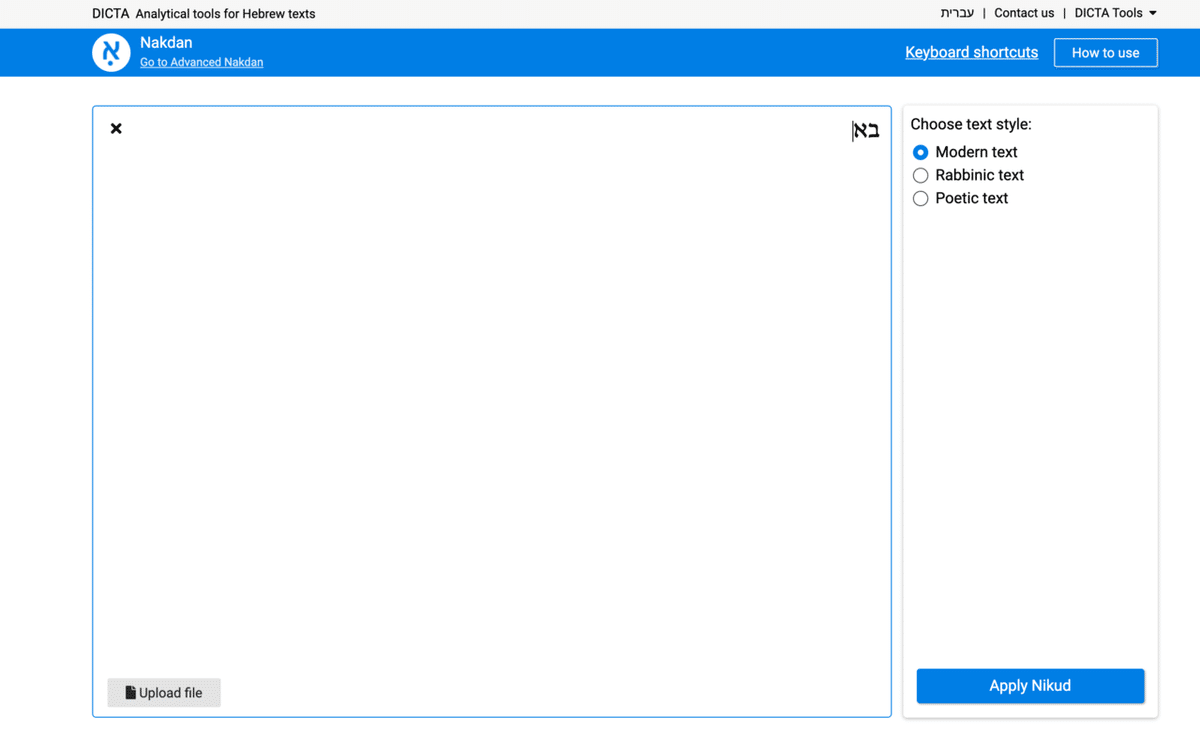Click the Apply Nikud button

1030,686
